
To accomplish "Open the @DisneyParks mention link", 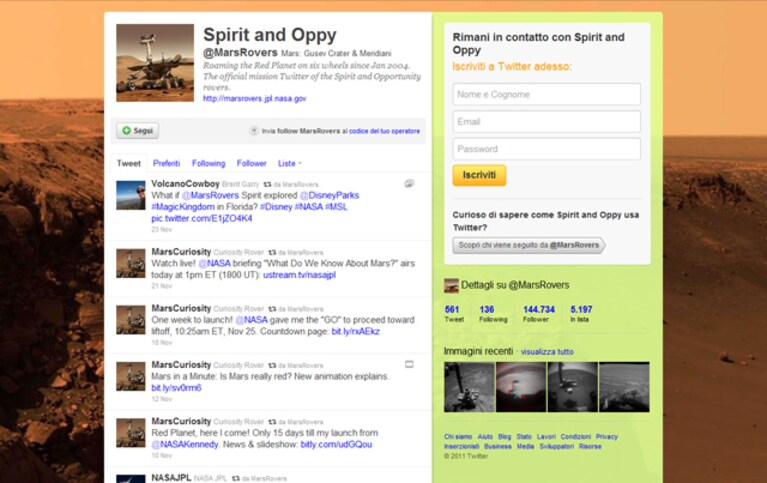I will tap(329, 195).
